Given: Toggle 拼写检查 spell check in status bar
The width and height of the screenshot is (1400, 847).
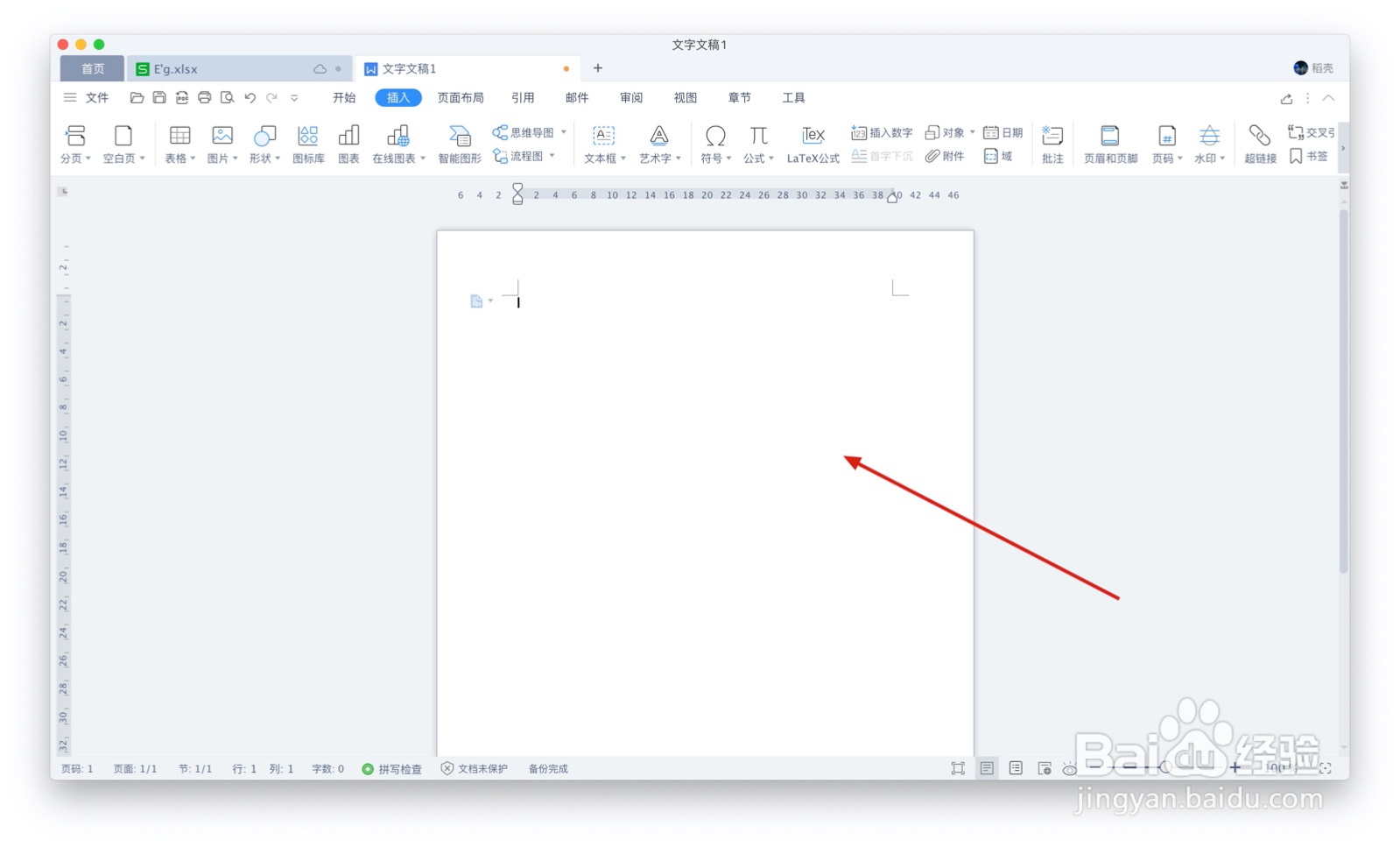Looking at the screenshot, I should [392, 768].
